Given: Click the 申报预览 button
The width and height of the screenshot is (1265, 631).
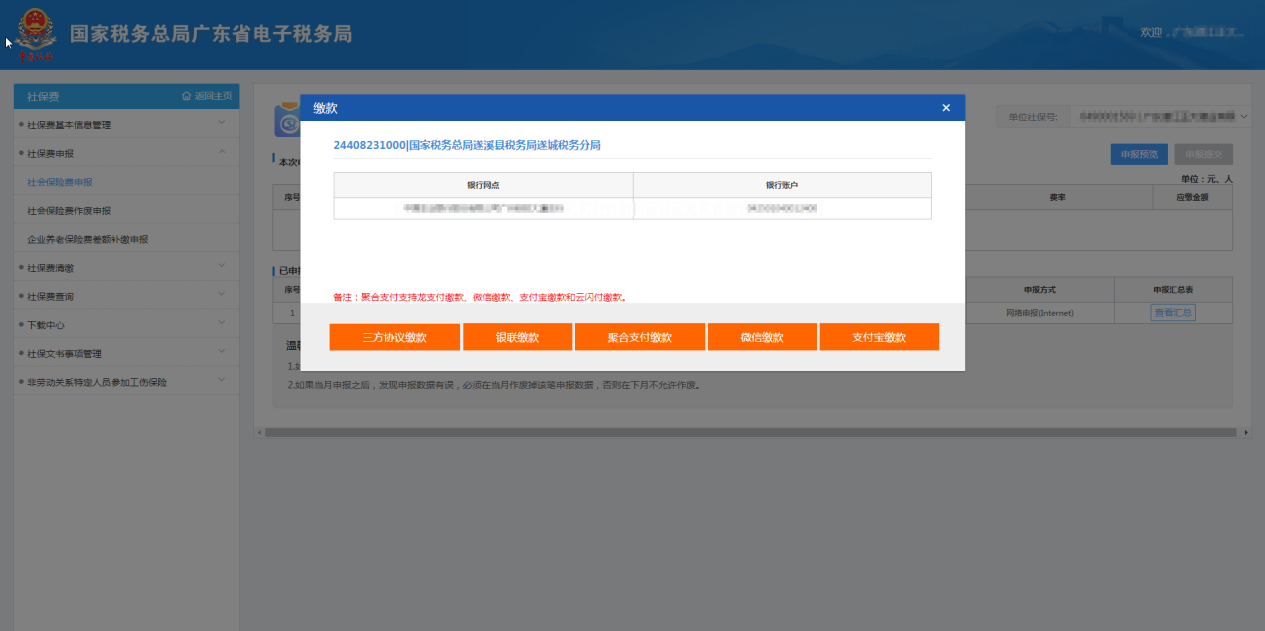Looking at the screenshot, I should (x=1138, y=154).
